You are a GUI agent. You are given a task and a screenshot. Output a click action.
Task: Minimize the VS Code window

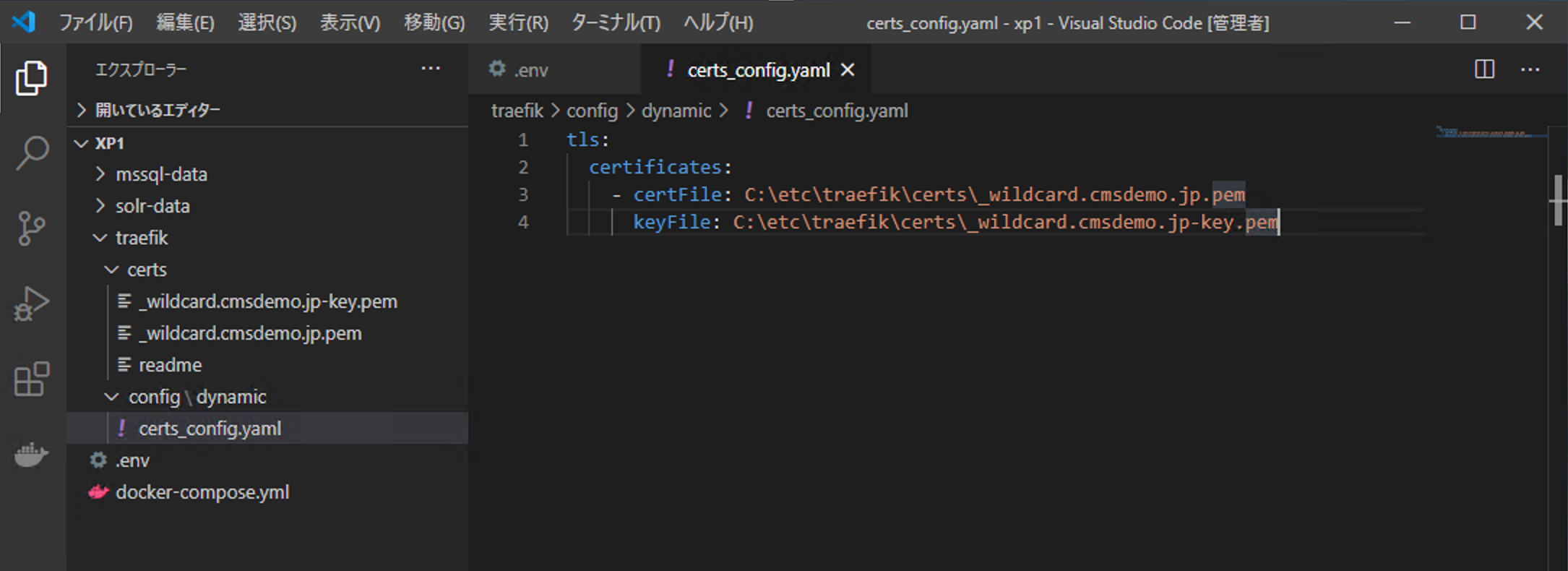click(1402, 22)
